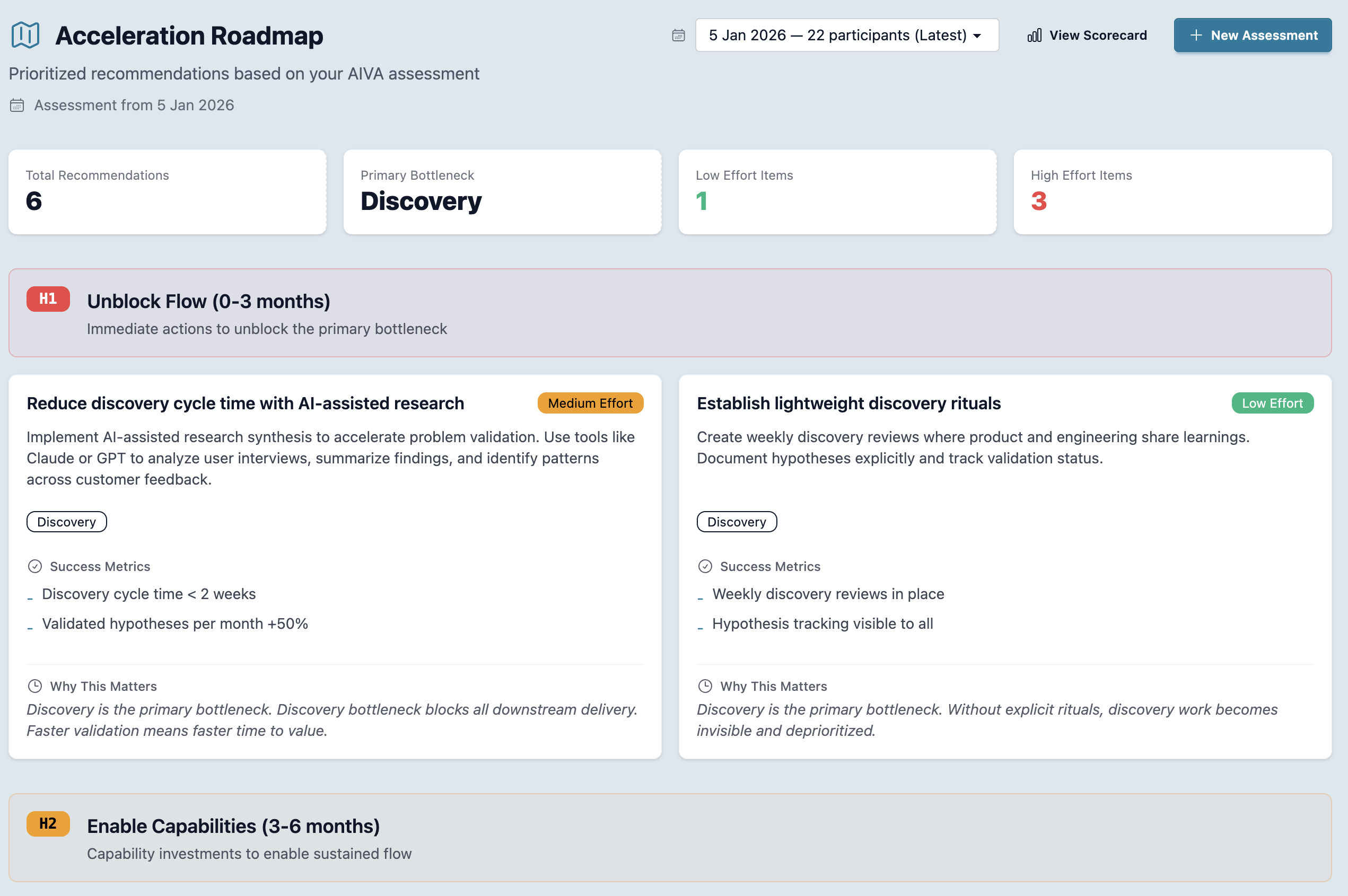This screenshot has height=896, width=1348.
Task: Click the calendar icon beside the assessment dropdown
Action: click(x=678, y=36)
